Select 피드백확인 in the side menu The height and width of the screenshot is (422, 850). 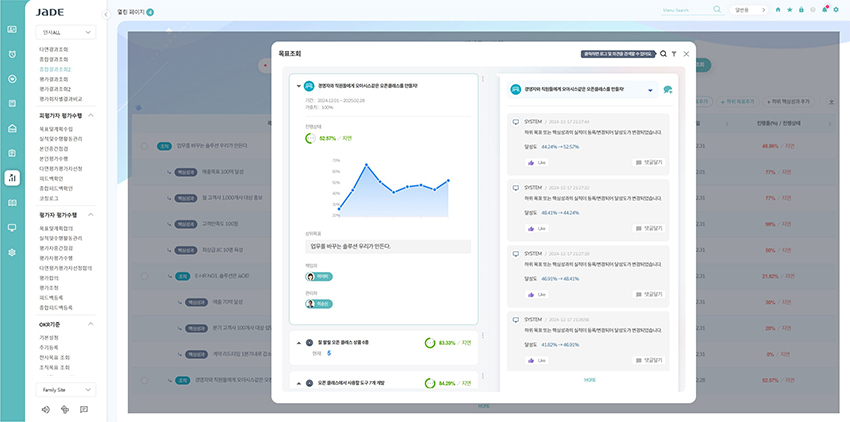tap(53, 178)
